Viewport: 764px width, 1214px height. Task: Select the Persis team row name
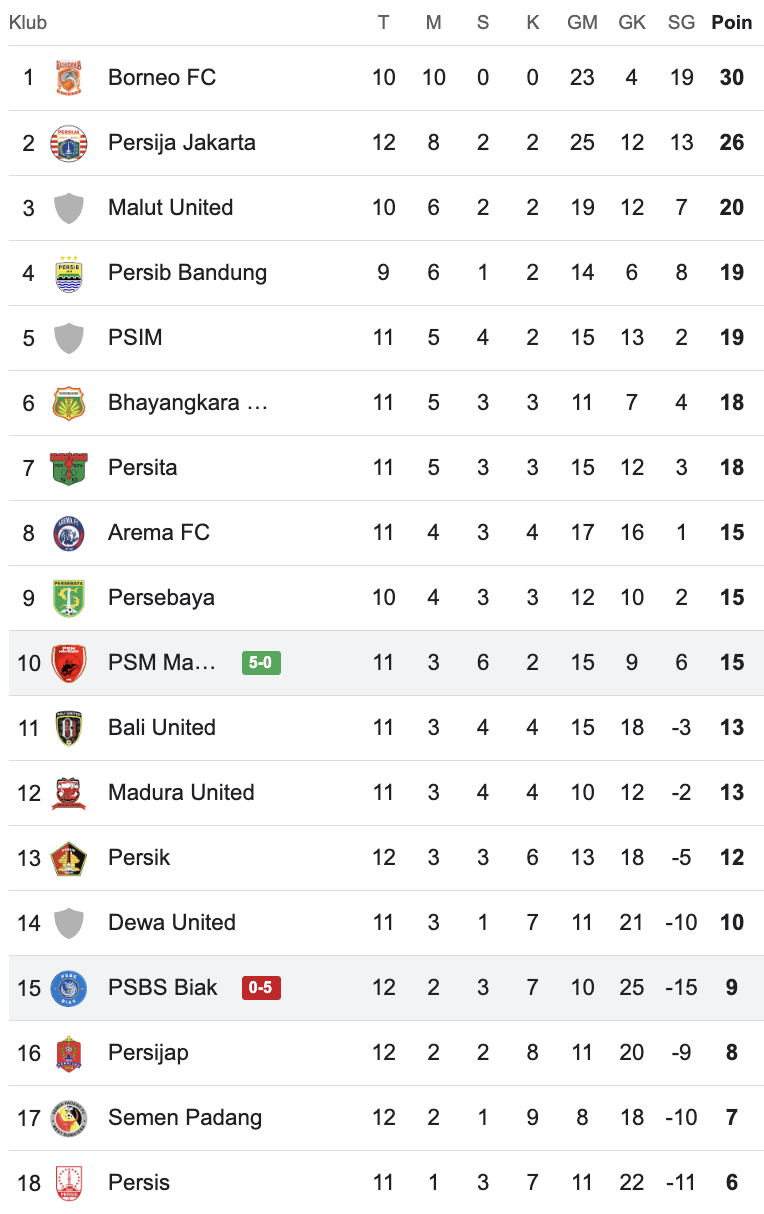139,1183
